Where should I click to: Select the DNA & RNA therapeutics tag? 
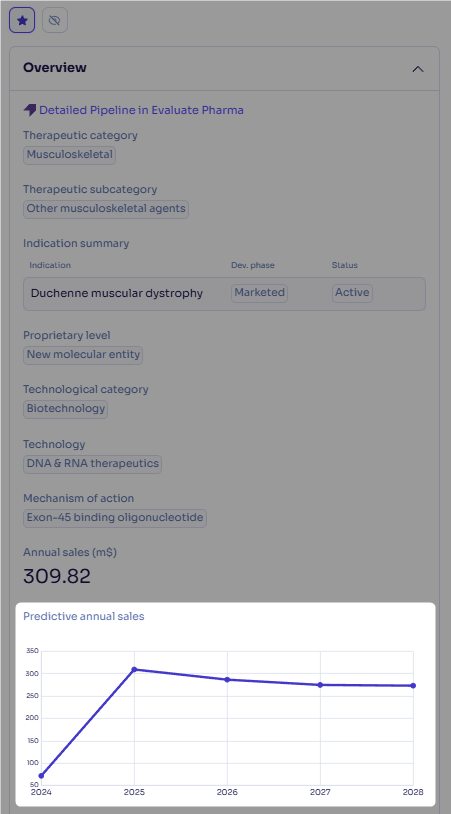92,464
